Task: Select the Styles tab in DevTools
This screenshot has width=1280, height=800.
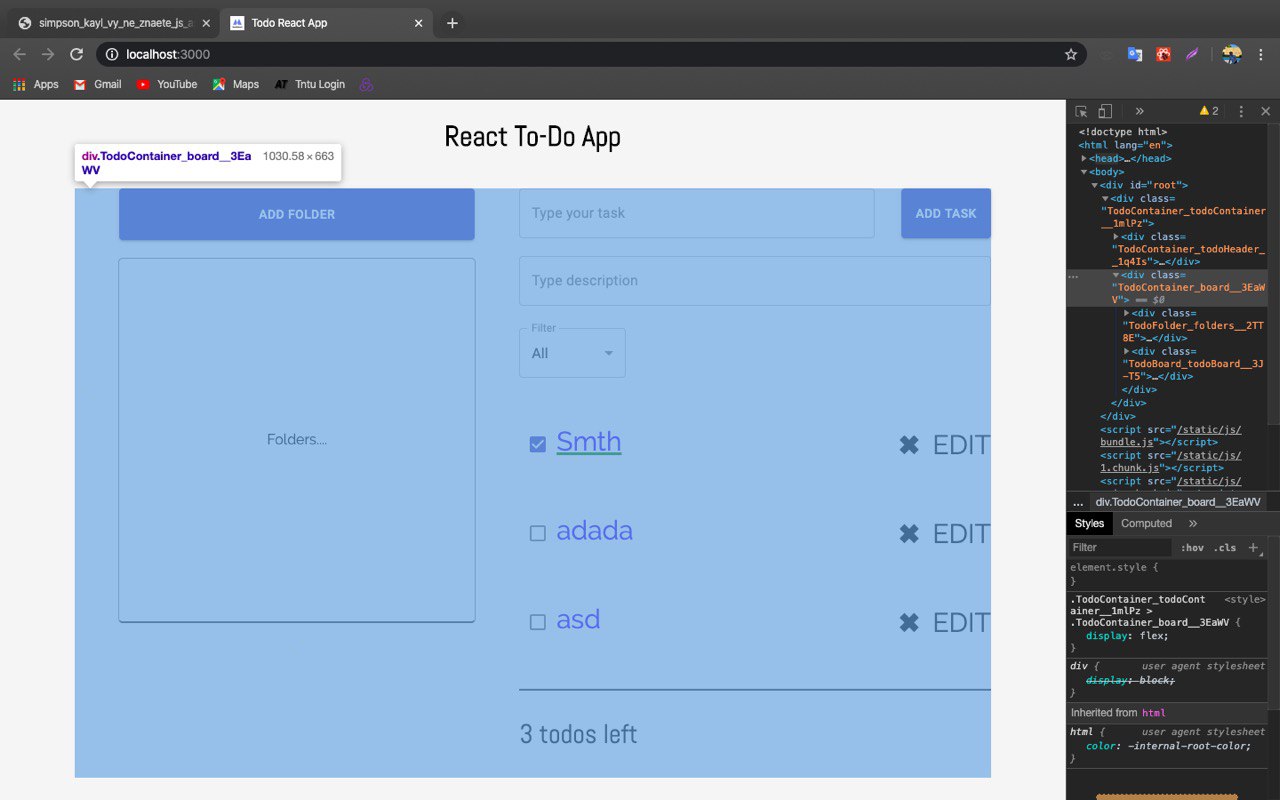Action: (x=1089, y=523)
